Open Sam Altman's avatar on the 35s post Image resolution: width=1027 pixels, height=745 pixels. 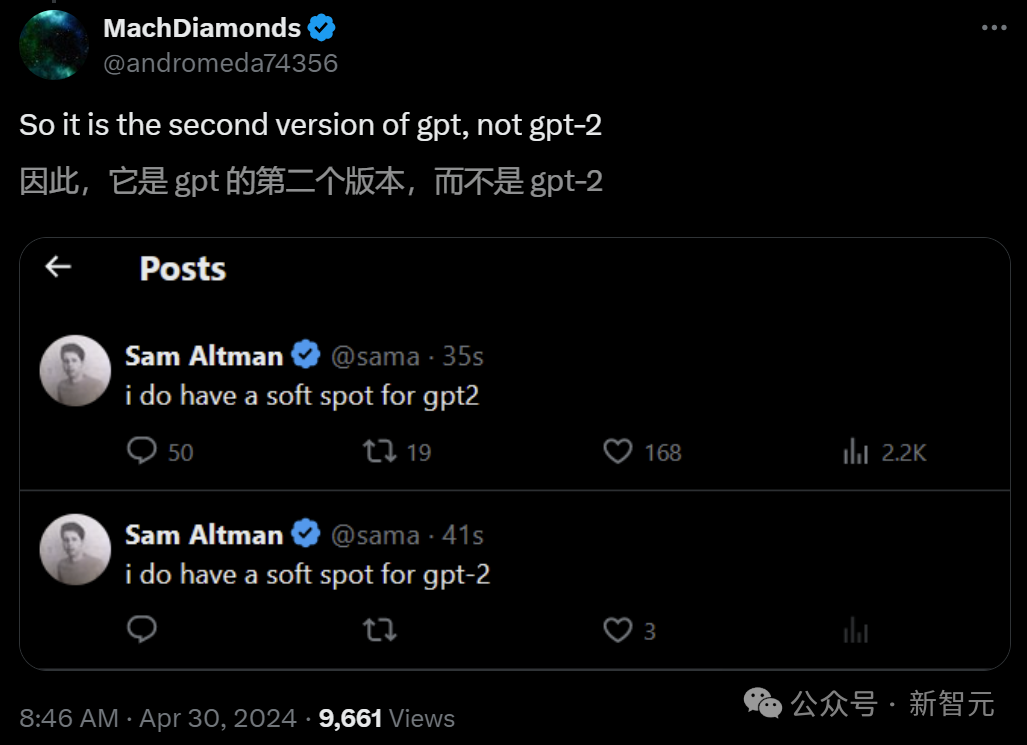point(75,370)
